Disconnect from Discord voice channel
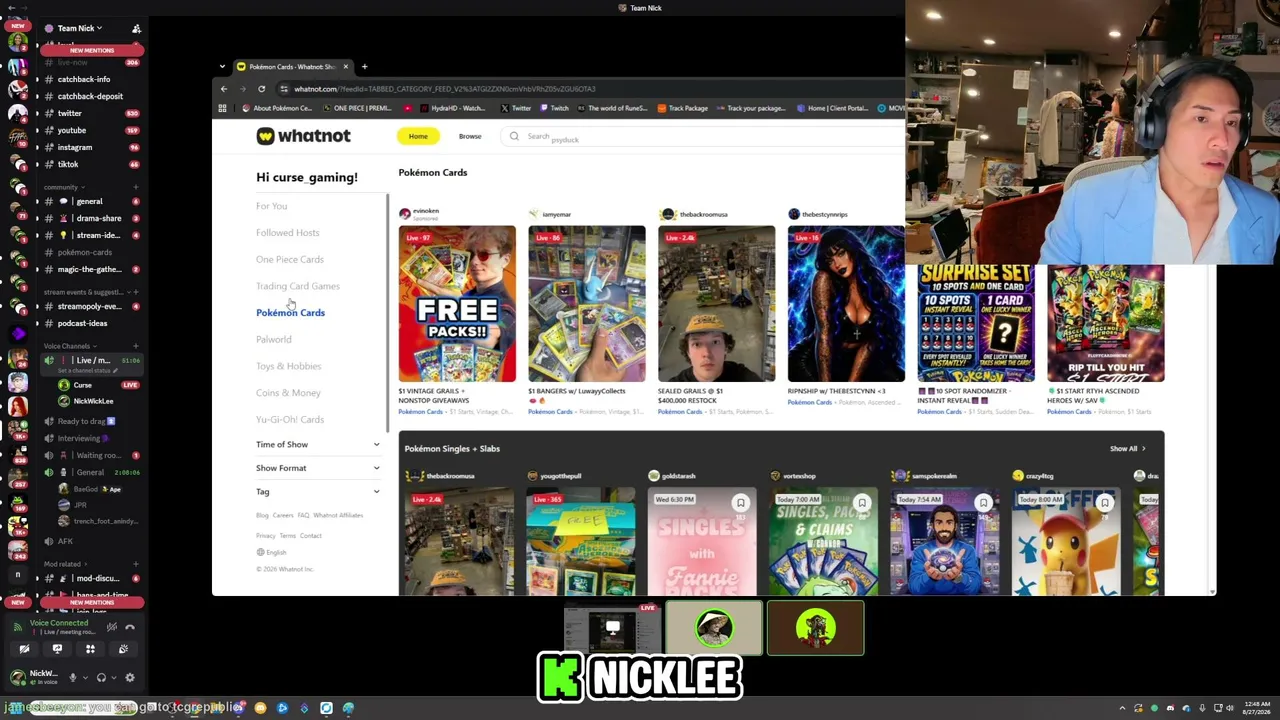This screenshot has width=1280, height=720. click(x=129, y=627)
